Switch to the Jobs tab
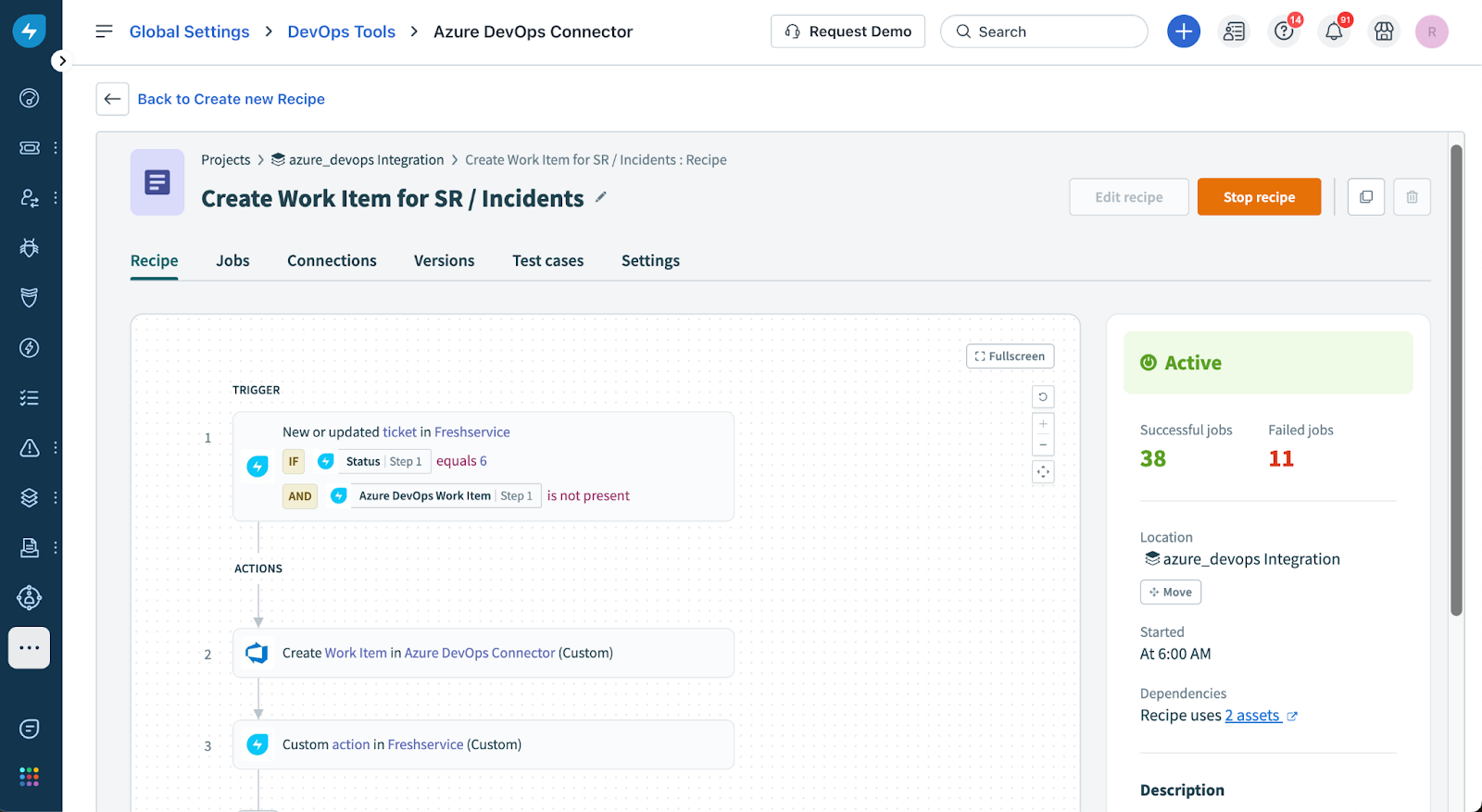The width and height of the screenshot is (1482, 812). pyautogui.click(x=233, y=261)
